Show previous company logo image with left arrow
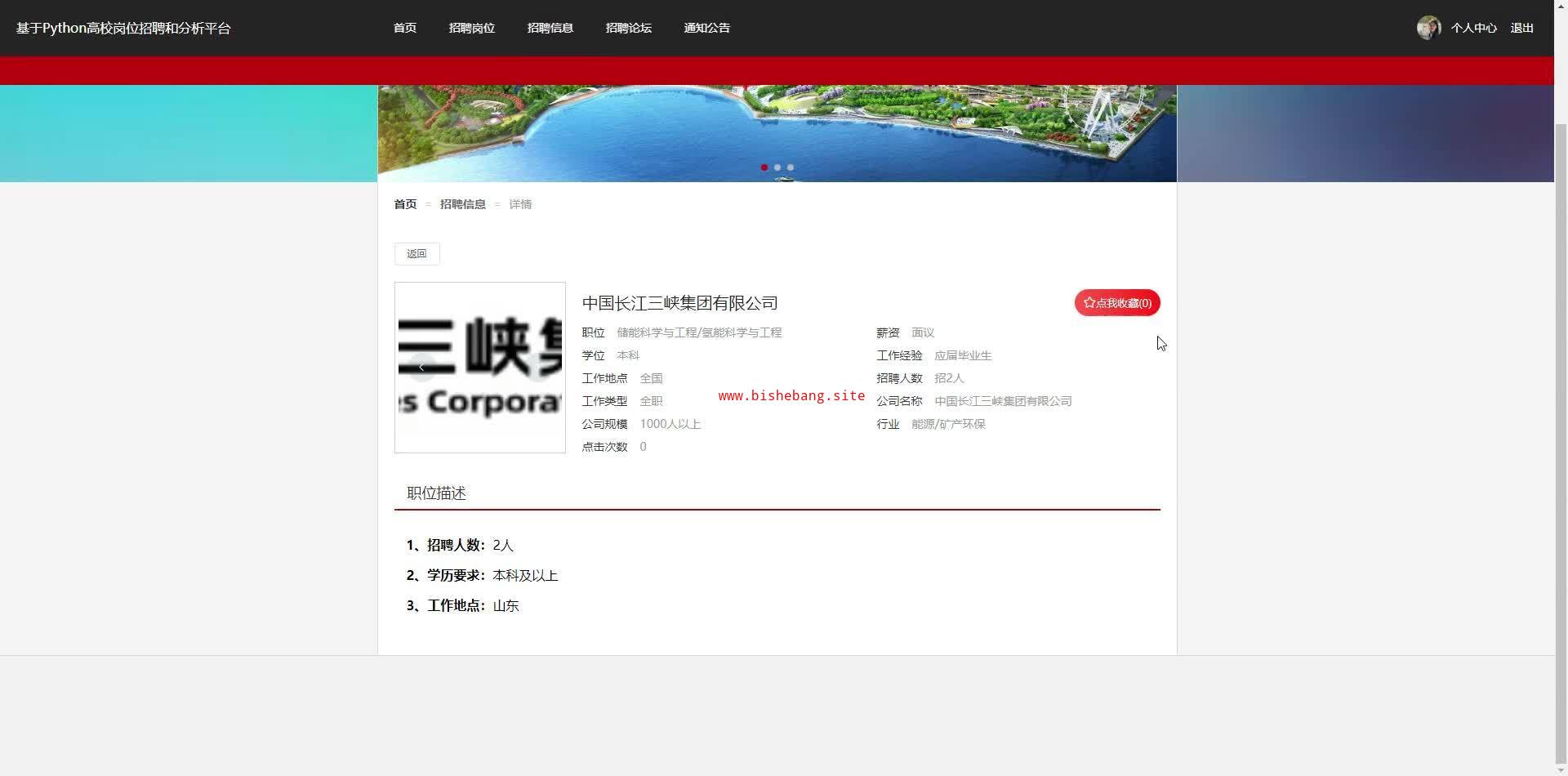The image size is (1568, 776). pyautogui.click(x=421, y=368)
